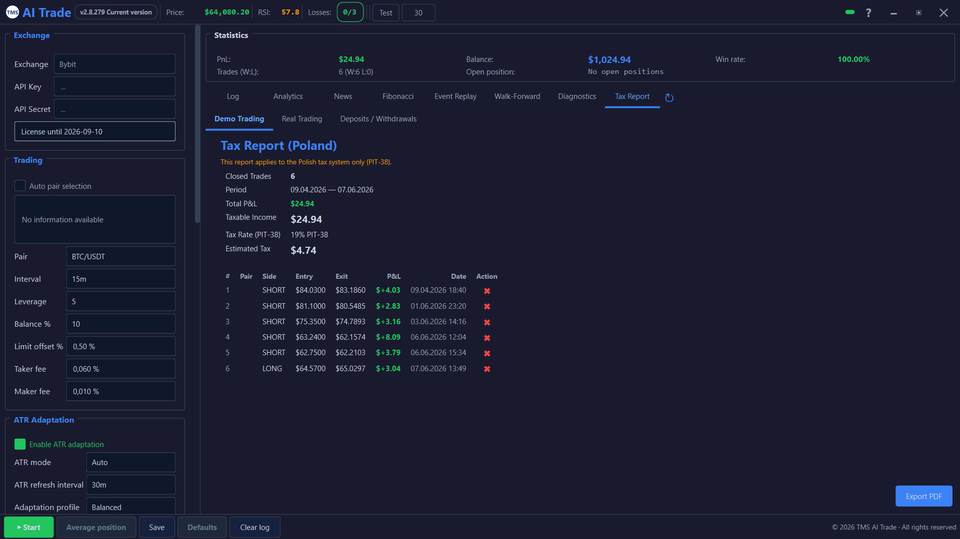960x539 pixels.
Task: Click the API Key input field
Action: coord(114,86)
